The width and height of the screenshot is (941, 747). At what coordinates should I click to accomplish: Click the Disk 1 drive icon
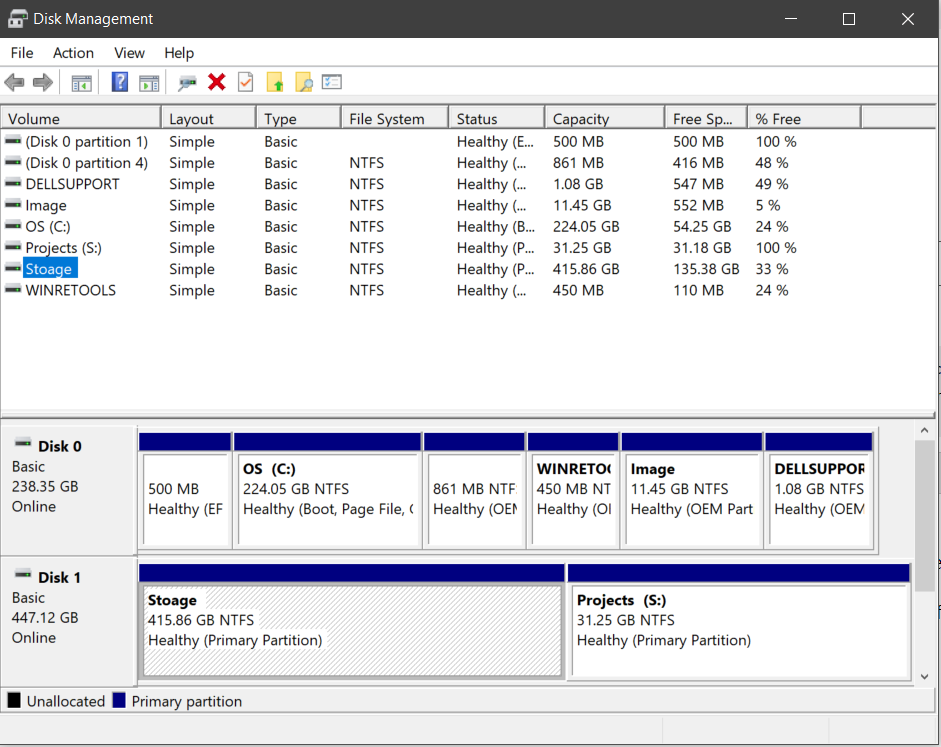[x=23, y=574]
